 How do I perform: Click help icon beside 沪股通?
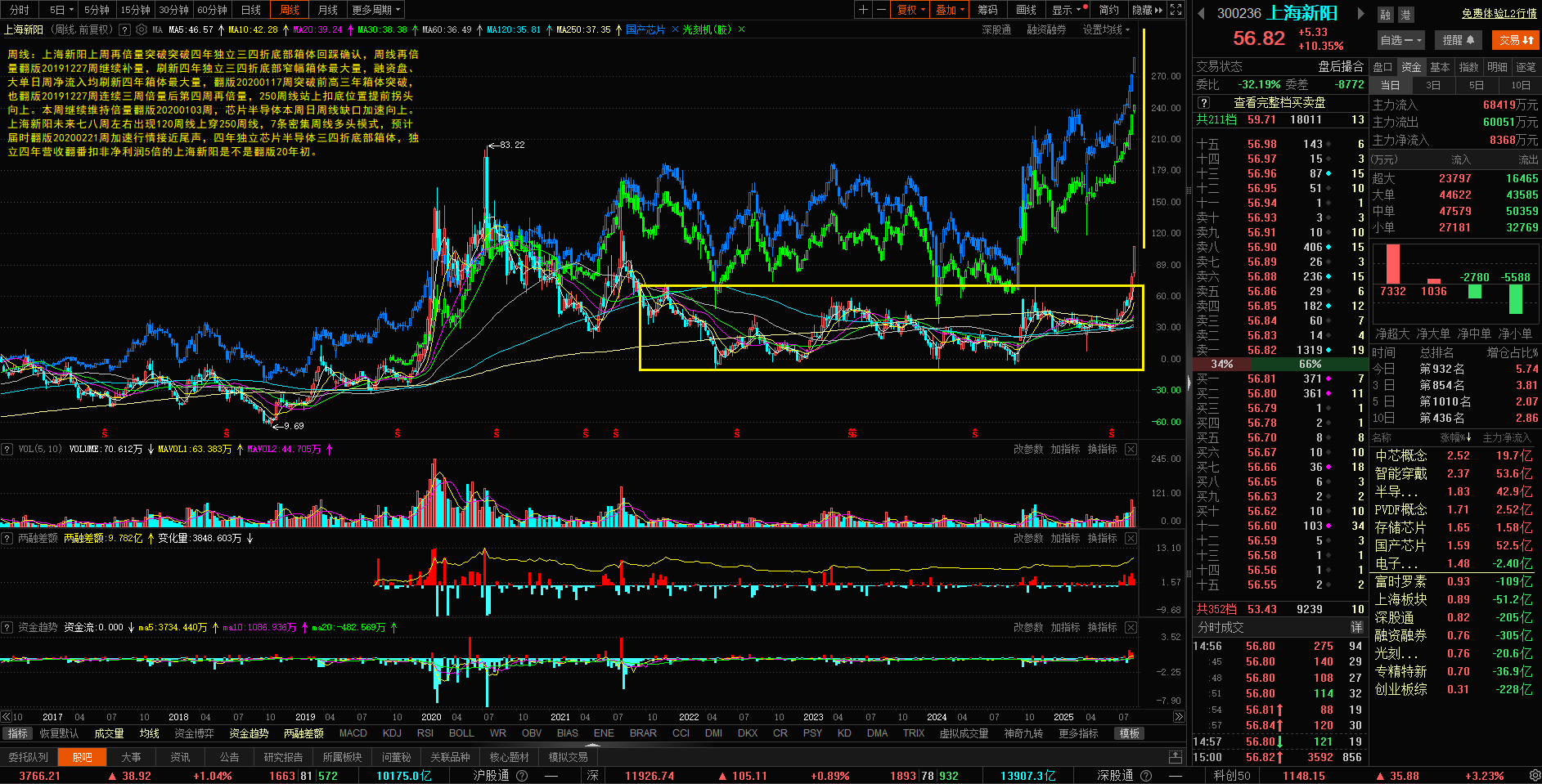(522, 776)
